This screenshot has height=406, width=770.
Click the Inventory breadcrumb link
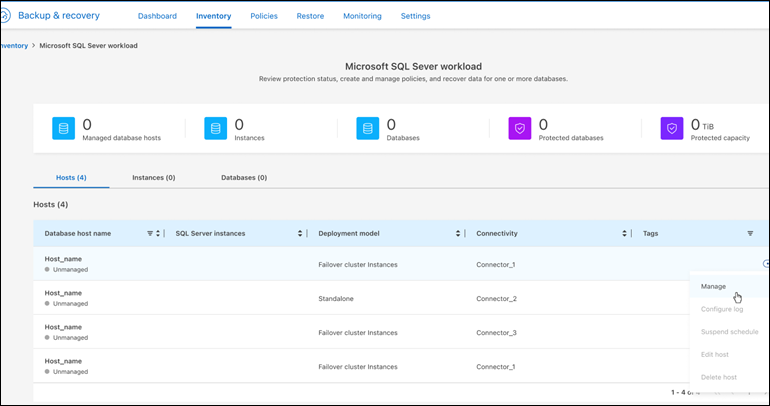pyautogui.click(x=13, y=45)
